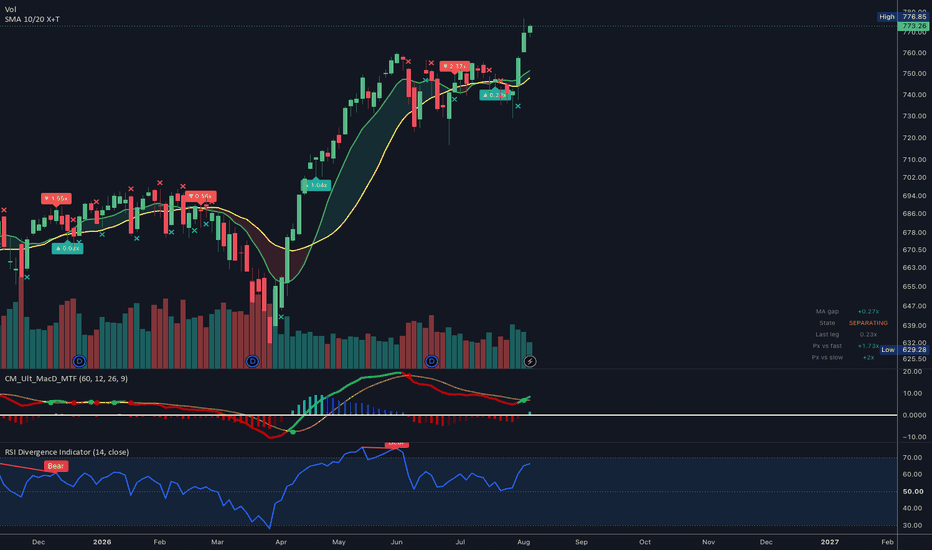Click the Aug label on time axis
This screenshot has height=550, width=932.
(524, 542)
